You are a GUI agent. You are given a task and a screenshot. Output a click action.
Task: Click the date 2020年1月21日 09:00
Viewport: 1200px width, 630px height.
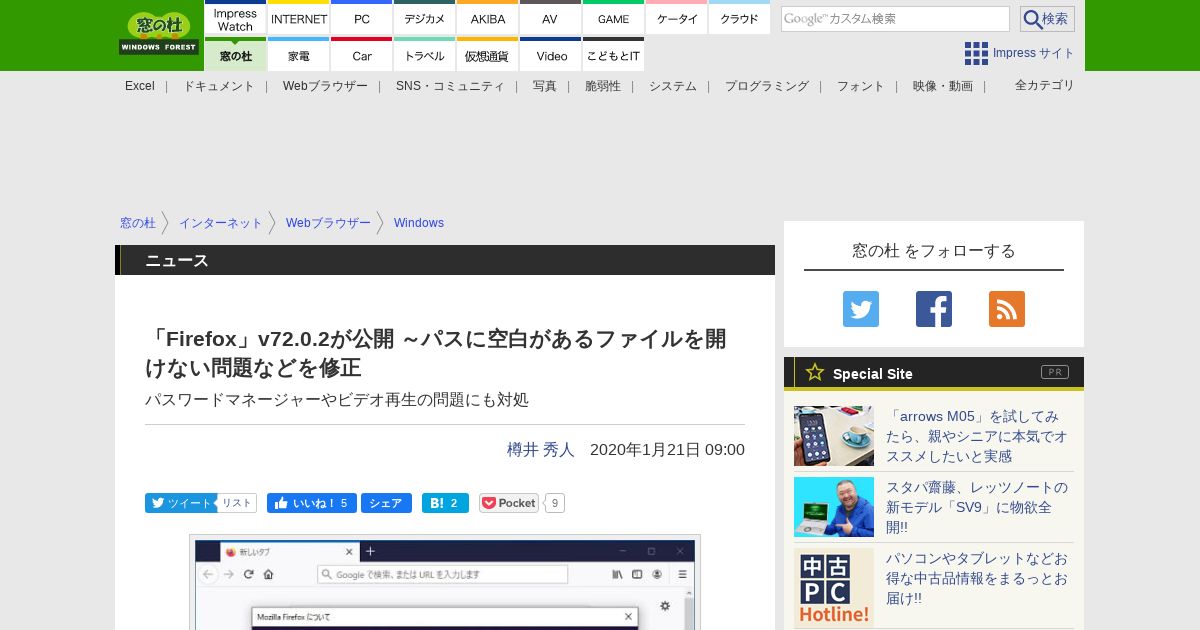(667, 450)
